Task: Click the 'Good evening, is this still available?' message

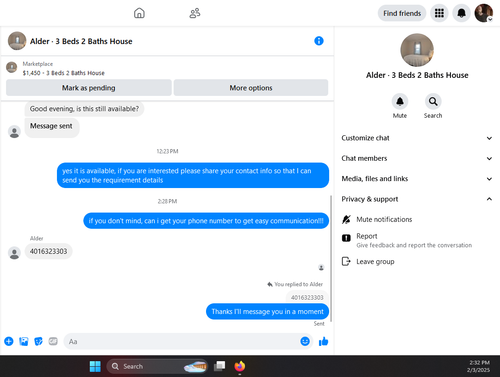Action: (x=84, y=109)
